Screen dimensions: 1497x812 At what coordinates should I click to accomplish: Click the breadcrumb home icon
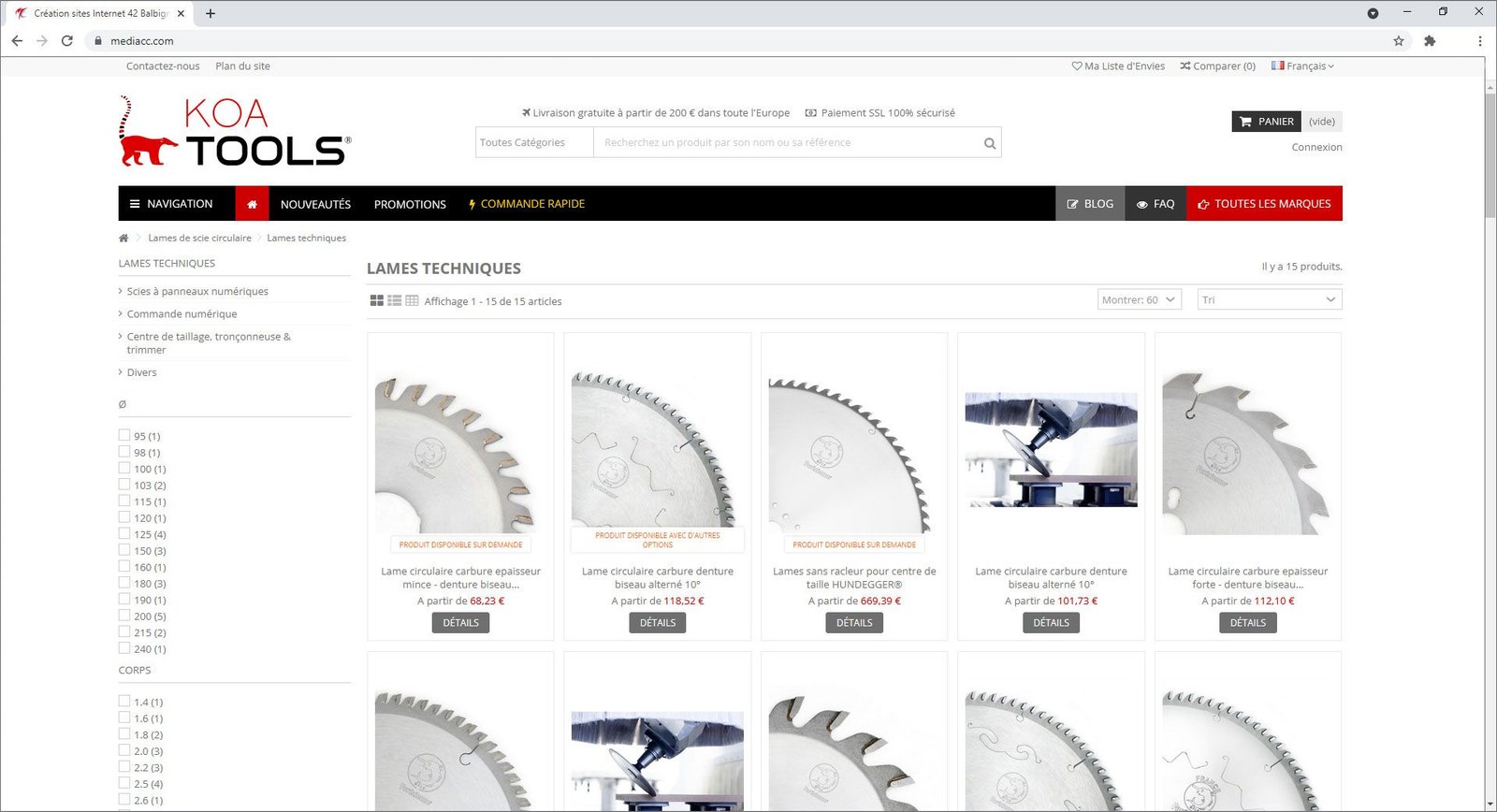(x=124, y=238)
